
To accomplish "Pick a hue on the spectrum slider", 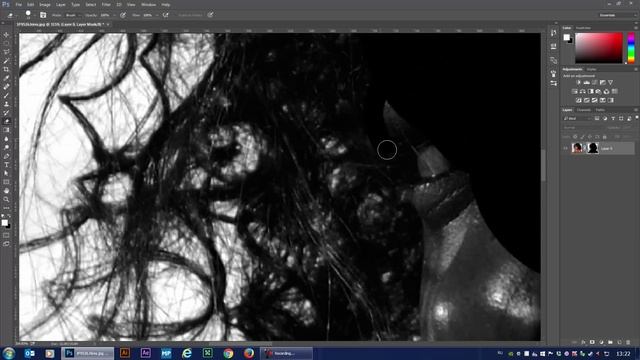I will [631, 48].
